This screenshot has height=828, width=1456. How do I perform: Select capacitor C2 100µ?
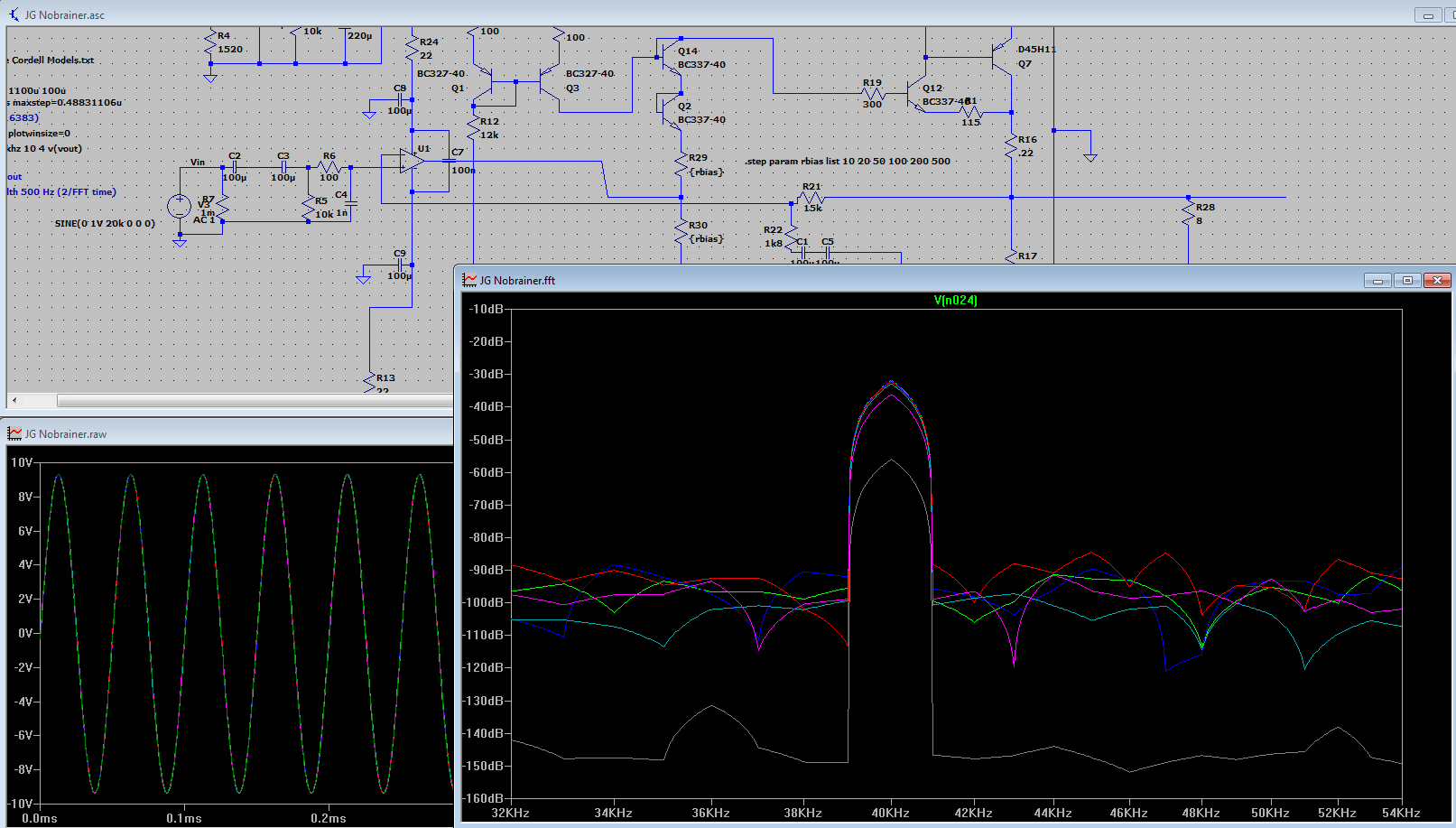(235, 167)
